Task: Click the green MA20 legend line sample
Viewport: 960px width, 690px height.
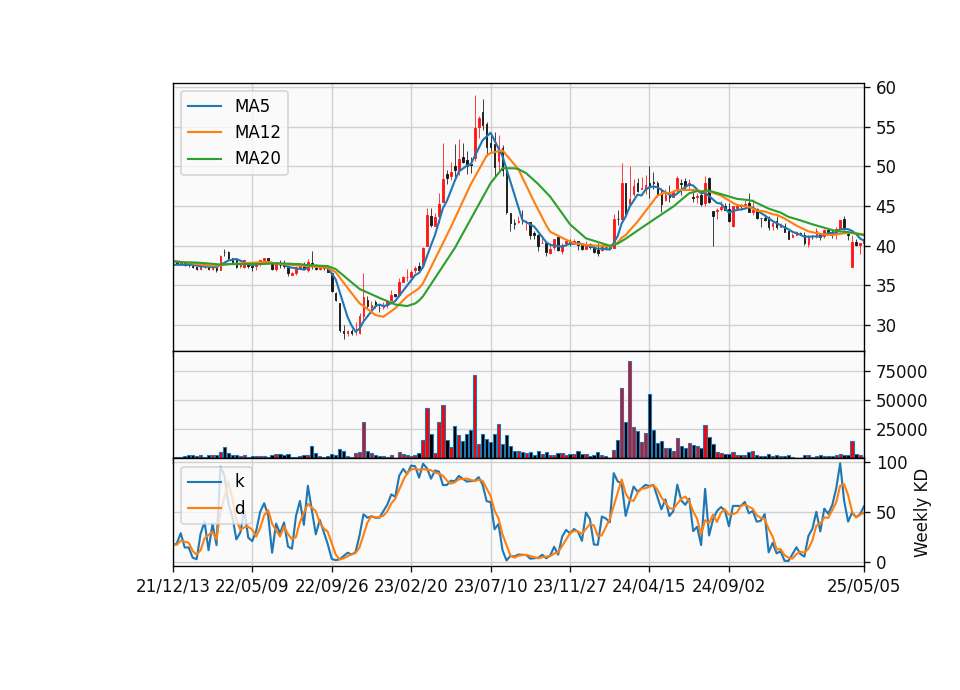Action: [204, 159]
